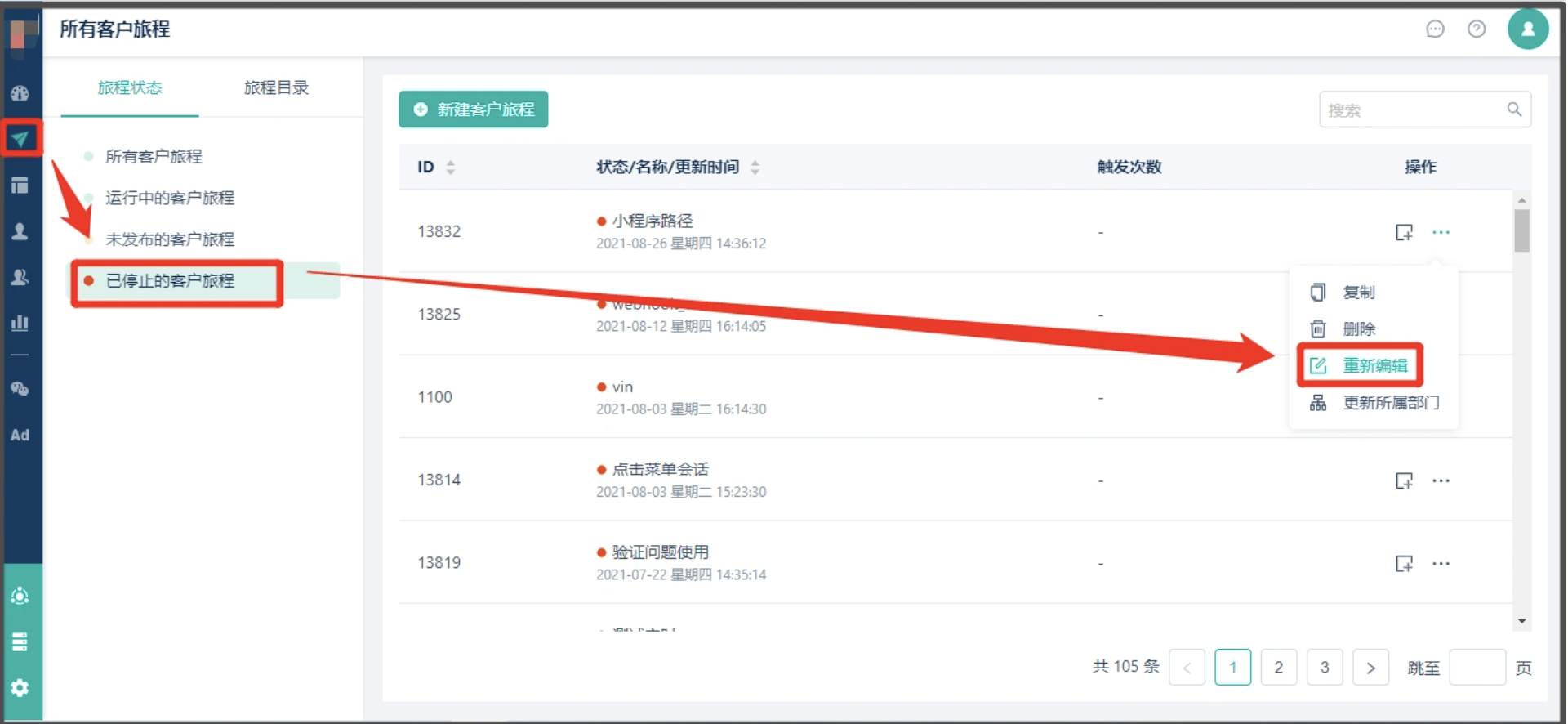Image resolution: width=1568 pixels, height=724 pixels.
Task: Click the journey name 验证问题使用
Action: [x=661, y=552]
